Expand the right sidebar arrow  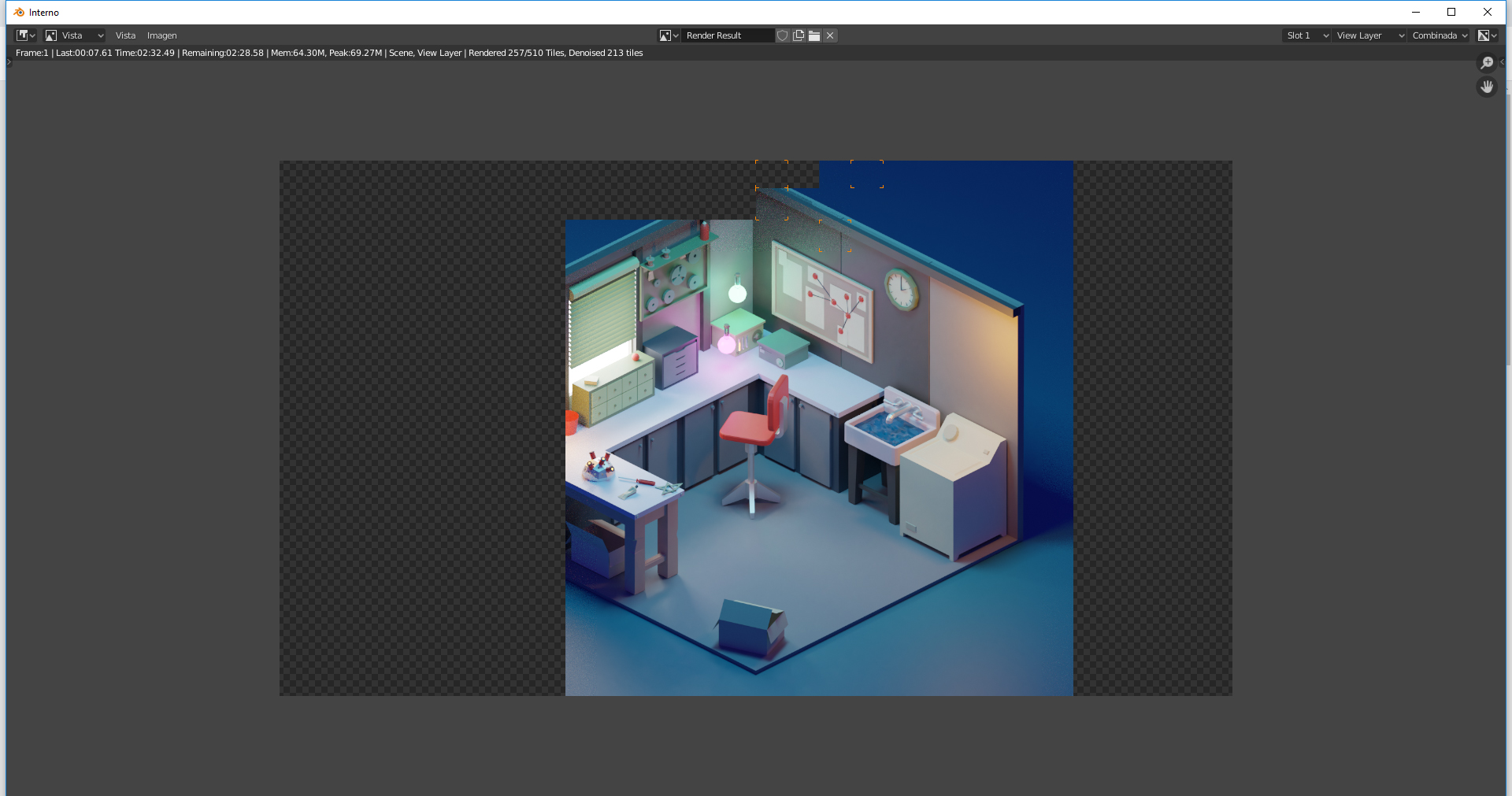1503,62
